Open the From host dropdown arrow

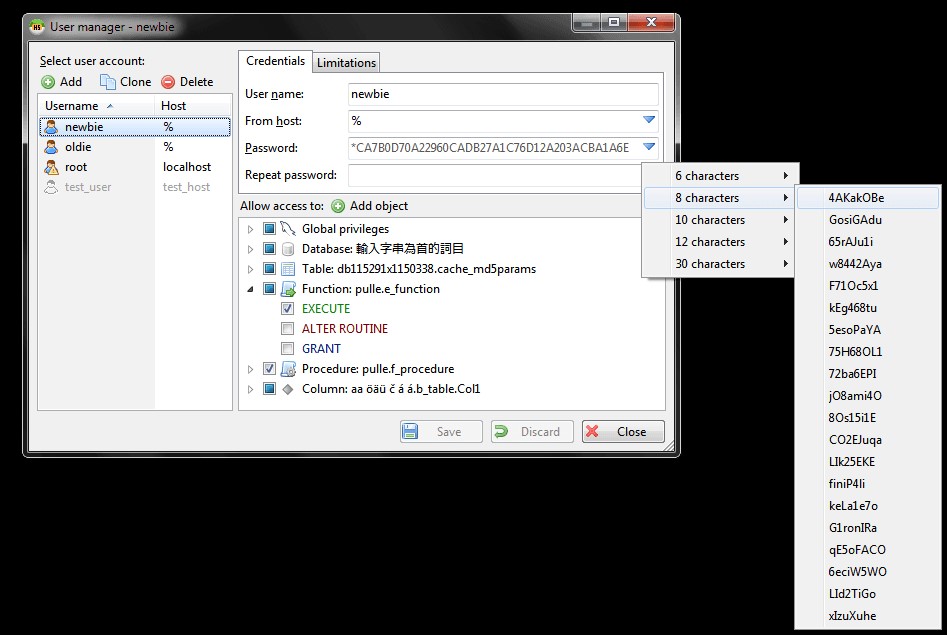[649, 120]
